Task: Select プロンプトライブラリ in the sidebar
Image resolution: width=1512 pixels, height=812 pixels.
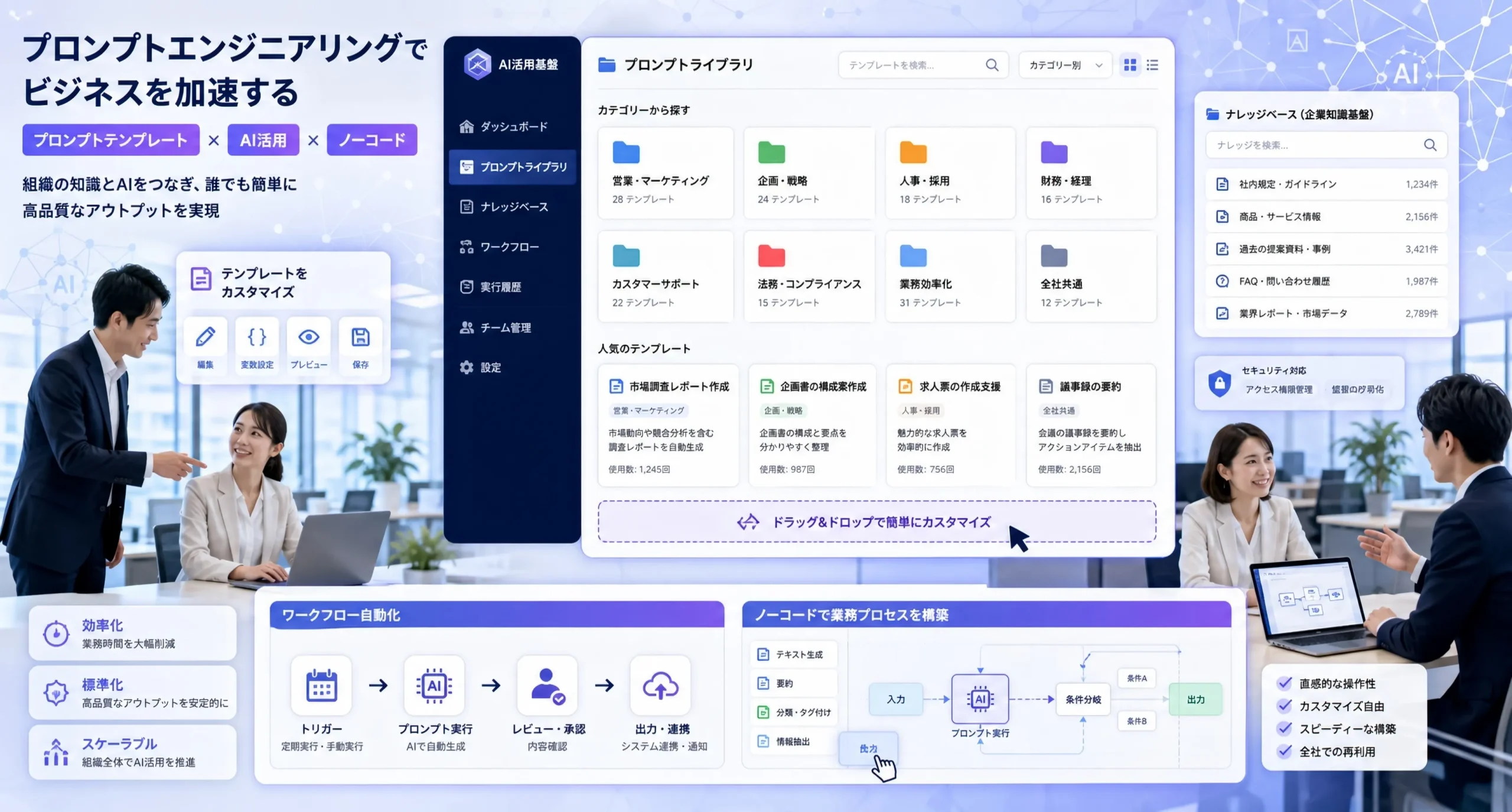Action: 513,167
